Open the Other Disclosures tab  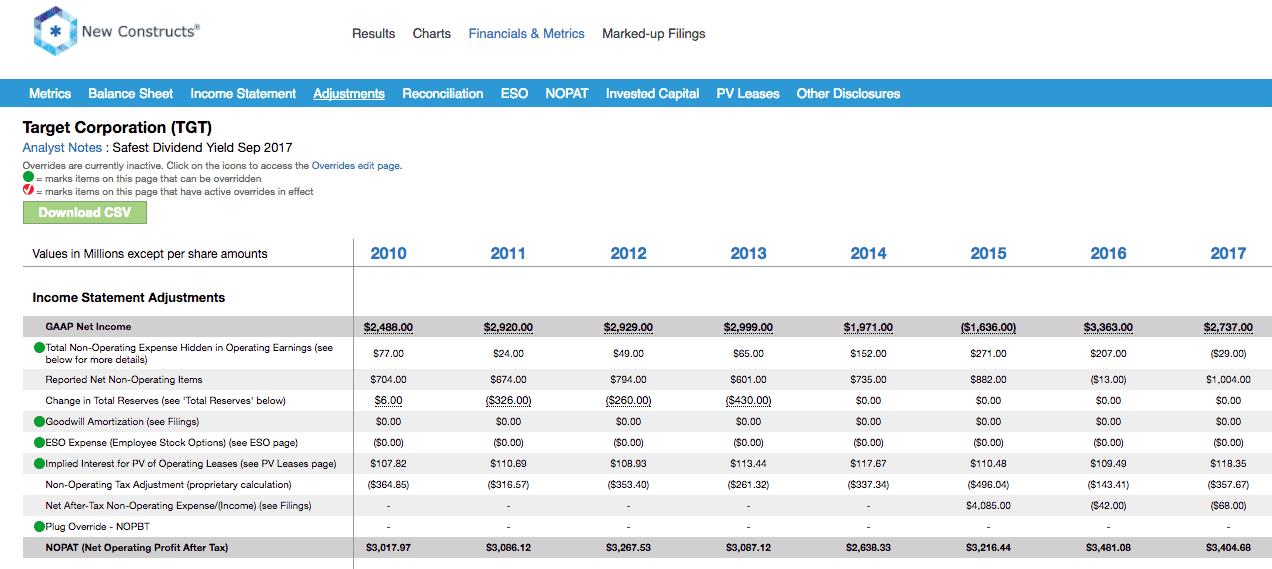[848, 93]
